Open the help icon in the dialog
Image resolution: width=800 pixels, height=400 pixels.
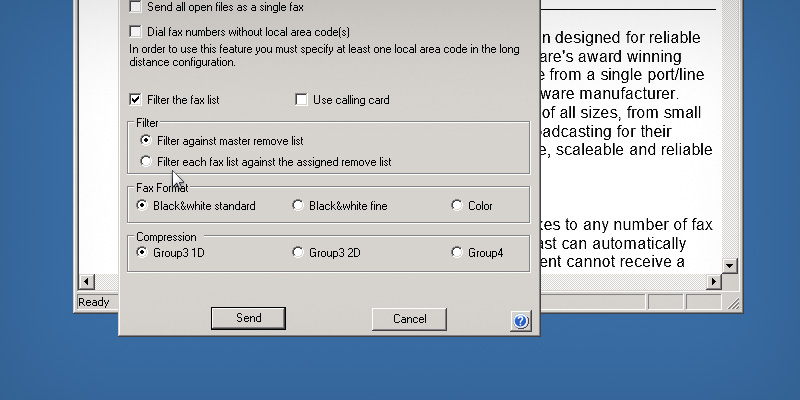(x=520, y=320)
